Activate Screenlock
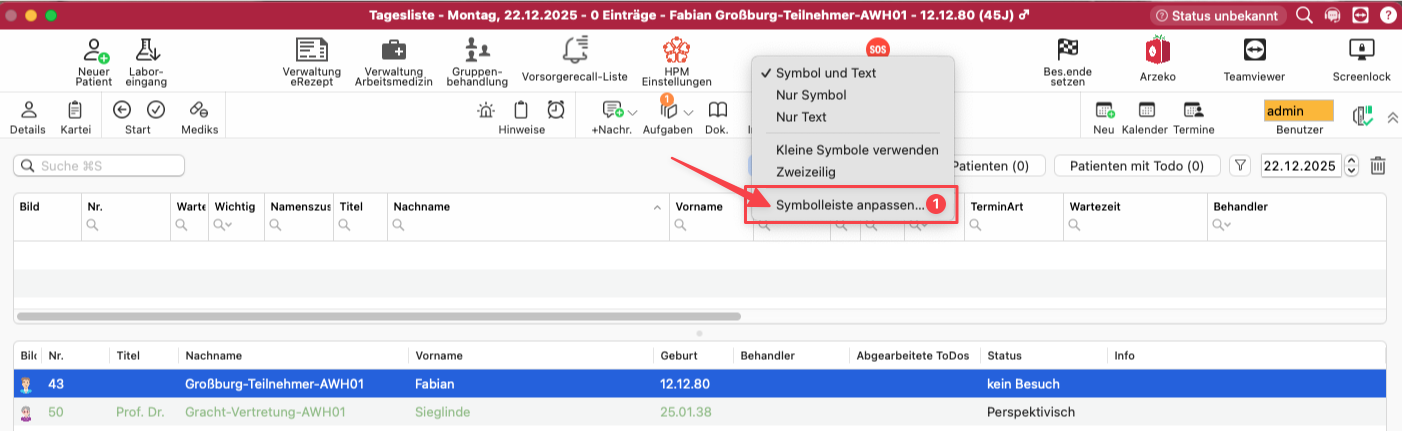The width and height of the screenshot is (1402, 431). (x=1361, y=50)
